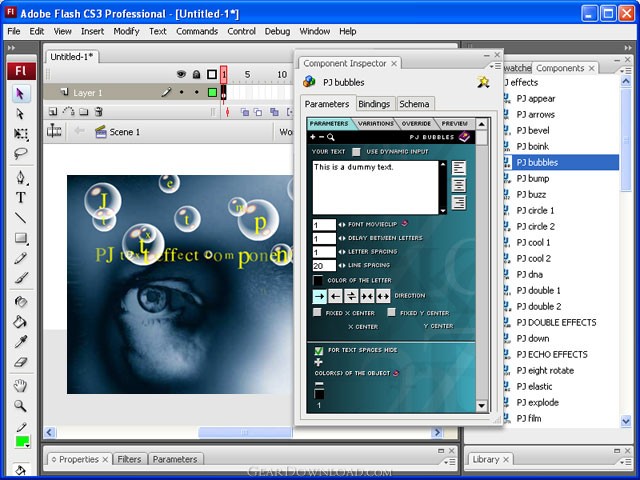Open the fill color dropdown swatch

coord(22,441)
